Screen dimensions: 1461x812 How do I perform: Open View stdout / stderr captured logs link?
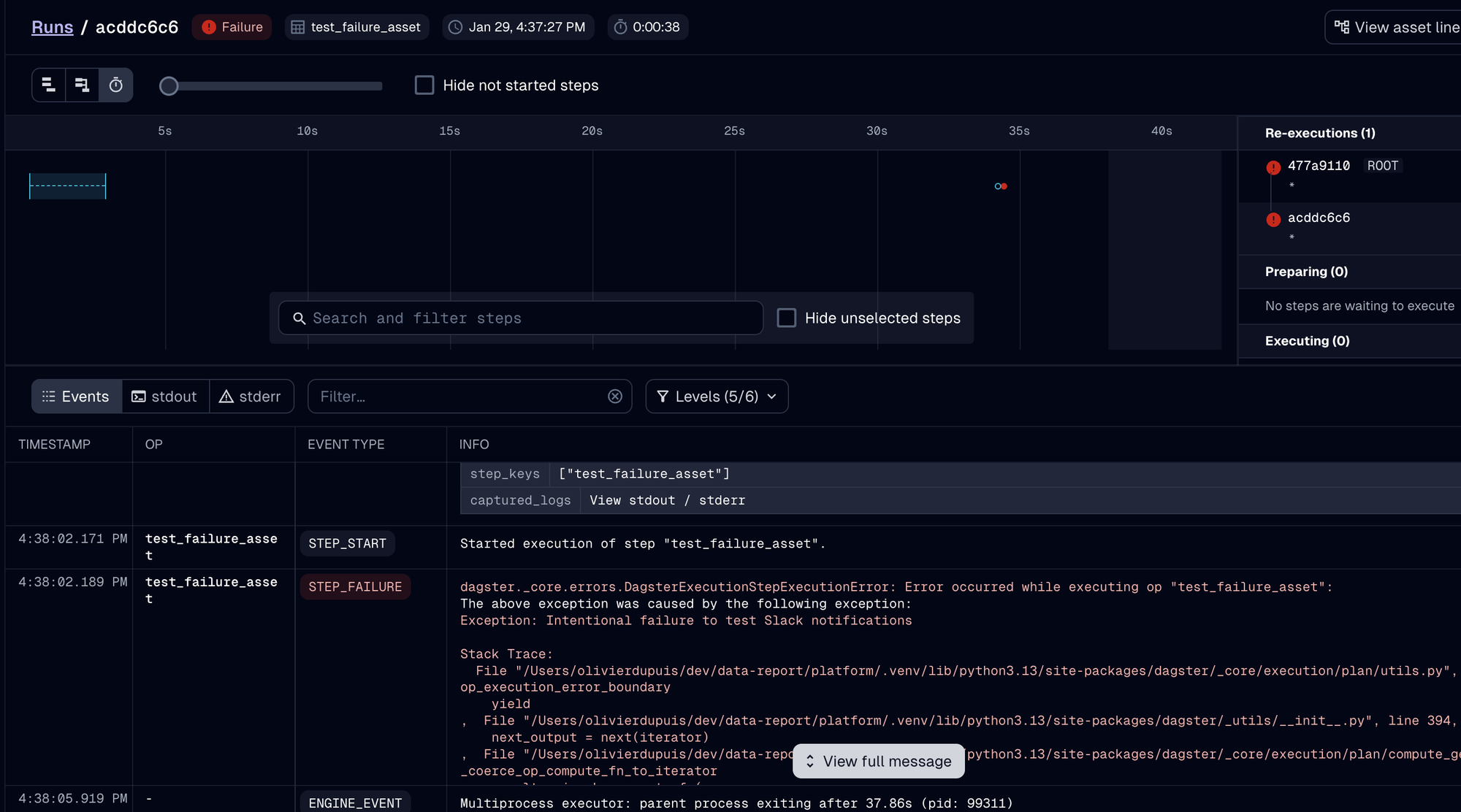667,500
